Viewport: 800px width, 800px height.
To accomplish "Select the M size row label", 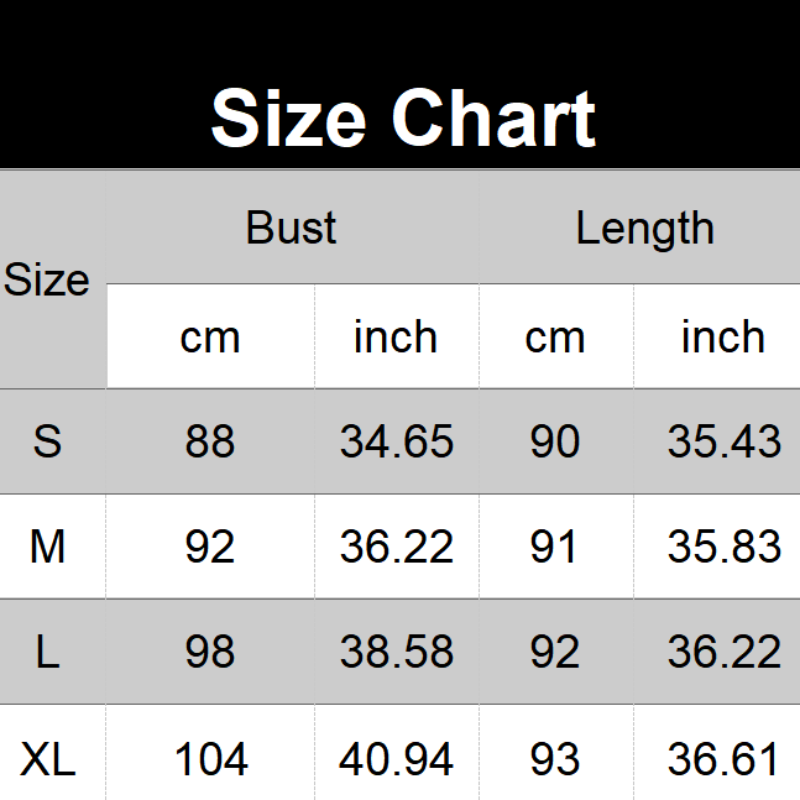I will pyautogui.click(x=47, y=547).
